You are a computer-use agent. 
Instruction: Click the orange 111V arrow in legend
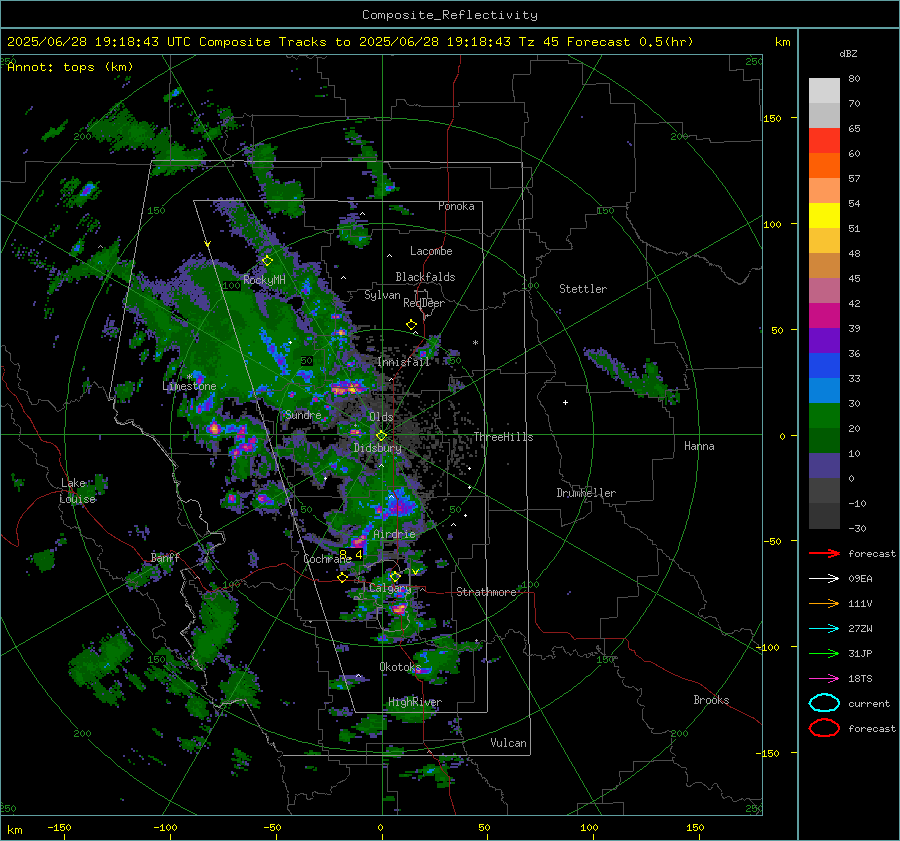824,603
